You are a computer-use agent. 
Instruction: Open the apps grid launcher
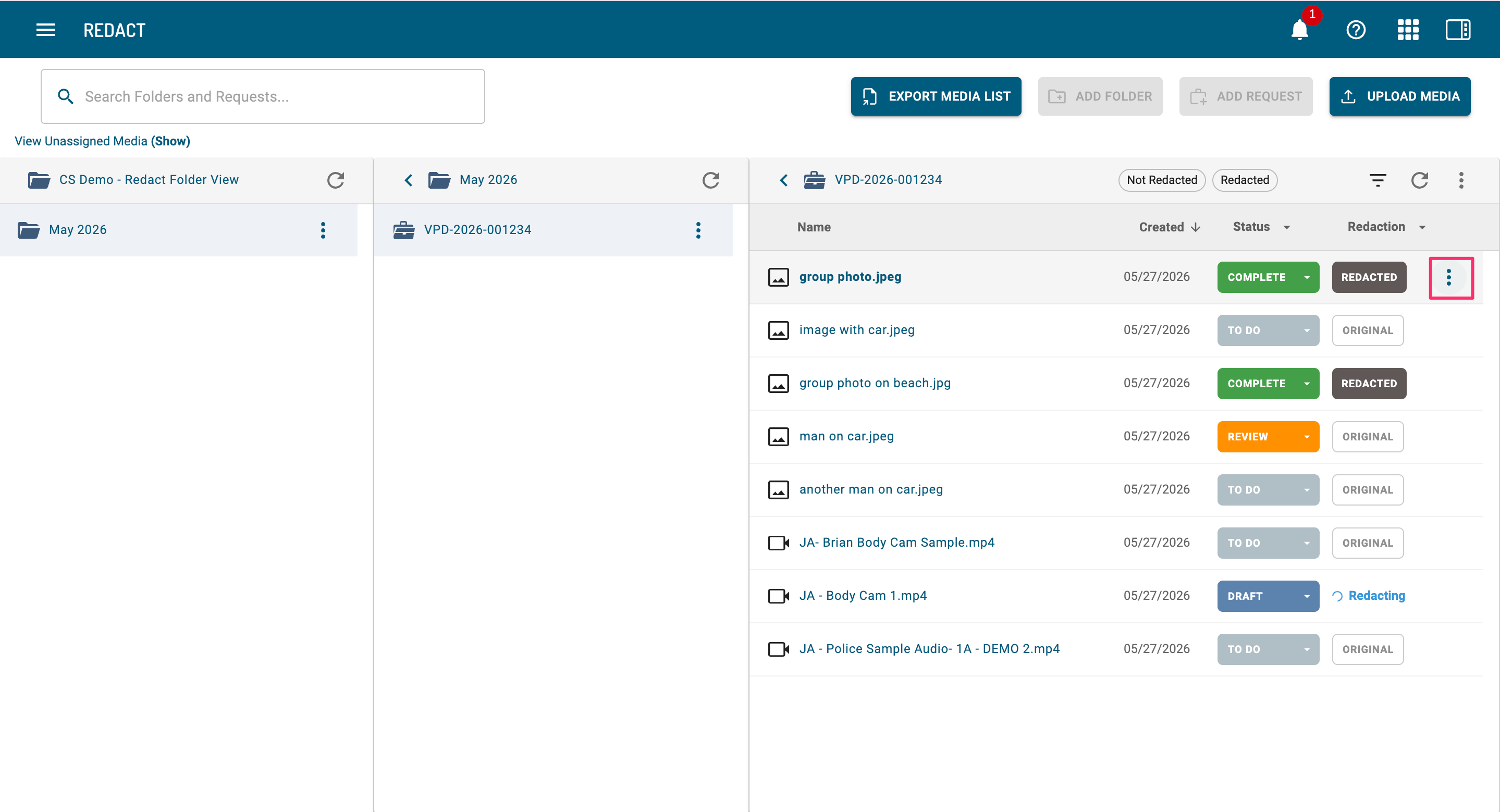point(1407,30)
